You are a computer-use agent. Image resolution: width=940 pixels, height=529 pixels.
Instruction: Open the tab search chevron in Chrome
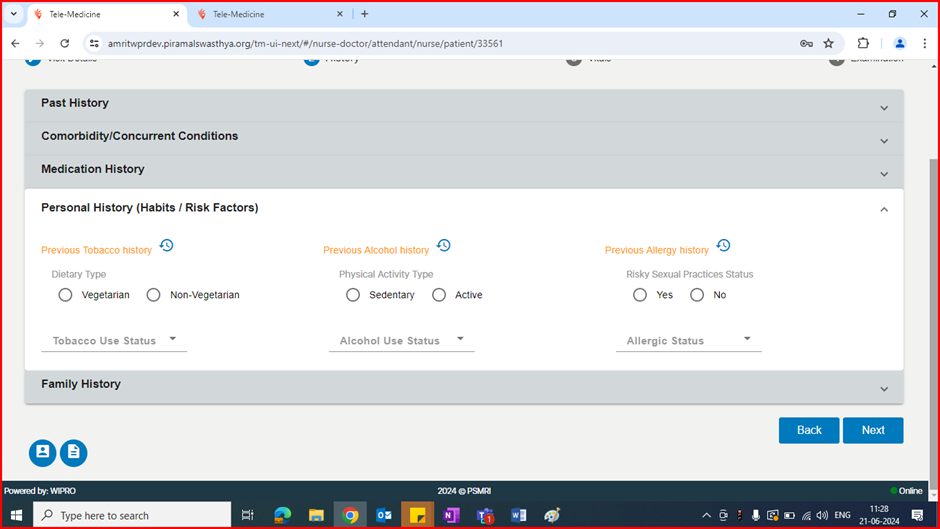[13, 14]
